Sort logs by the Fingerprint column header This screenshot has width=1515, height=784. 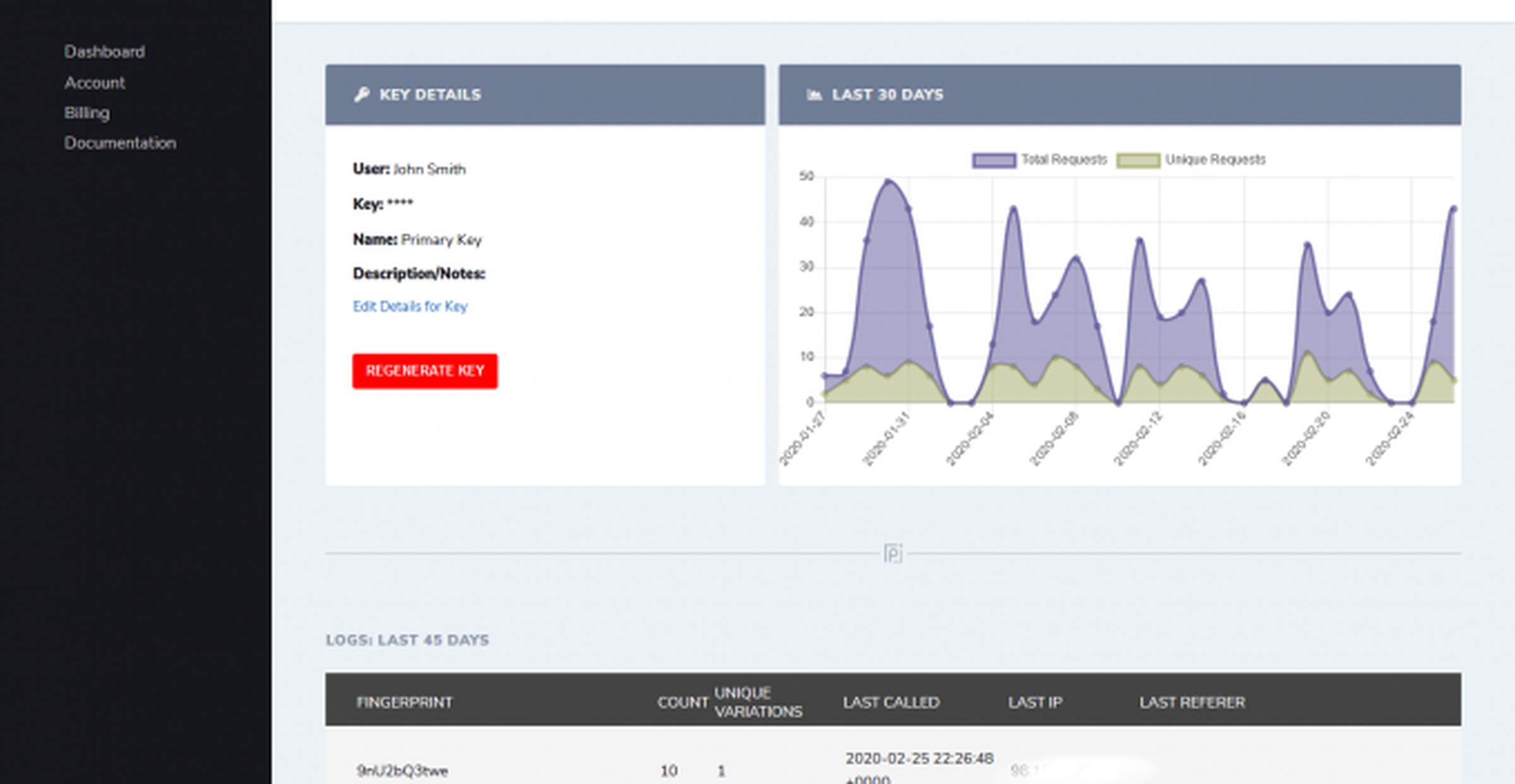point(405,703)
